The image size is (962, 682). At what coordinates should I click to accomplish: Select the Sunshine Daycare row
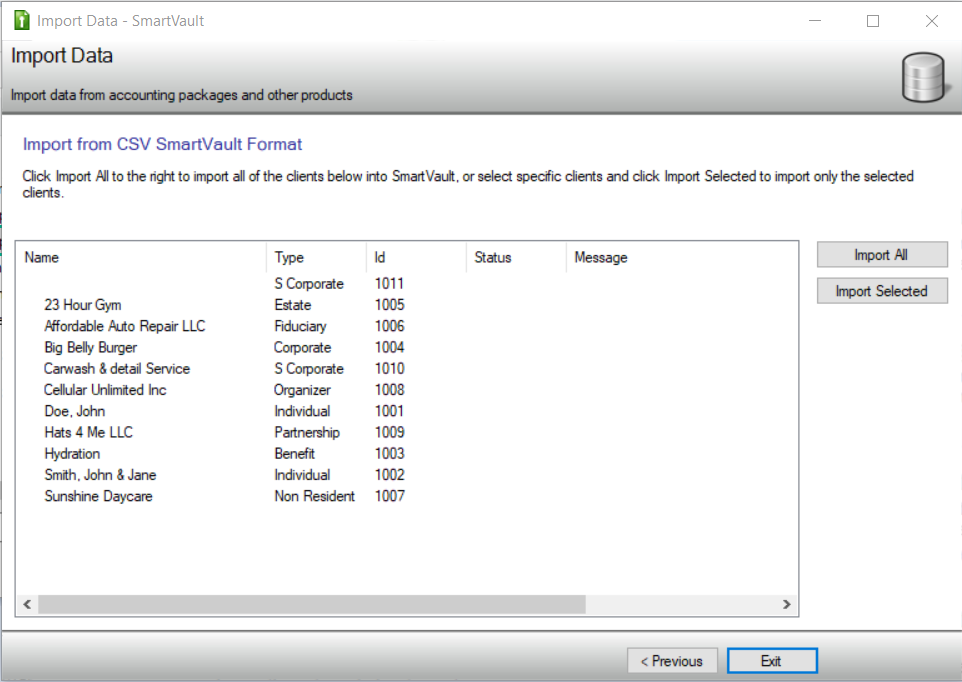click(x=97, y=496)
